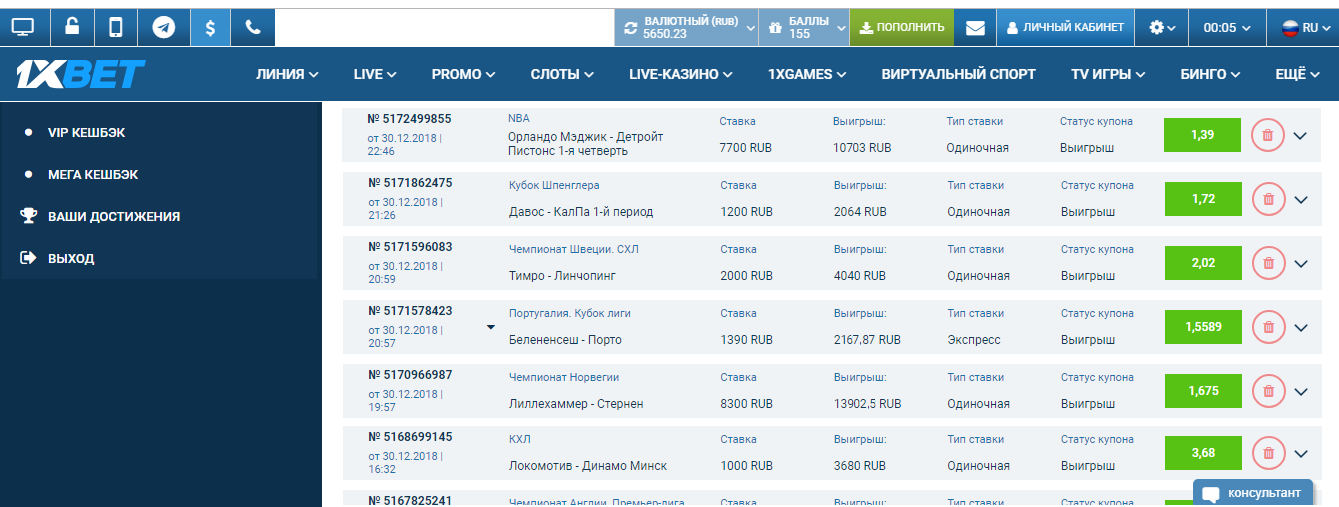1339x507 pixels.
Task: Delete coupon 5172499855 with trash icon
Action: (1268, 135)
